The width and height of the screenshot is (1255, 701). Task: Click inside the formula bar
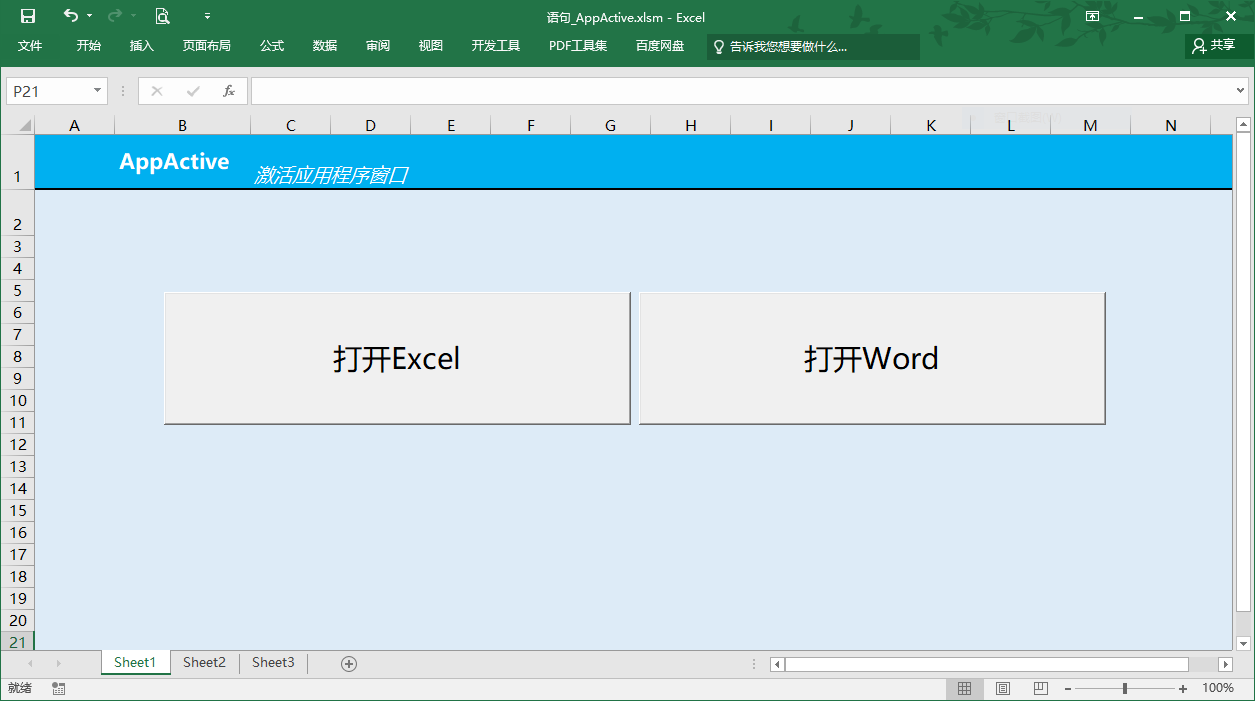[x=742, y=91]
